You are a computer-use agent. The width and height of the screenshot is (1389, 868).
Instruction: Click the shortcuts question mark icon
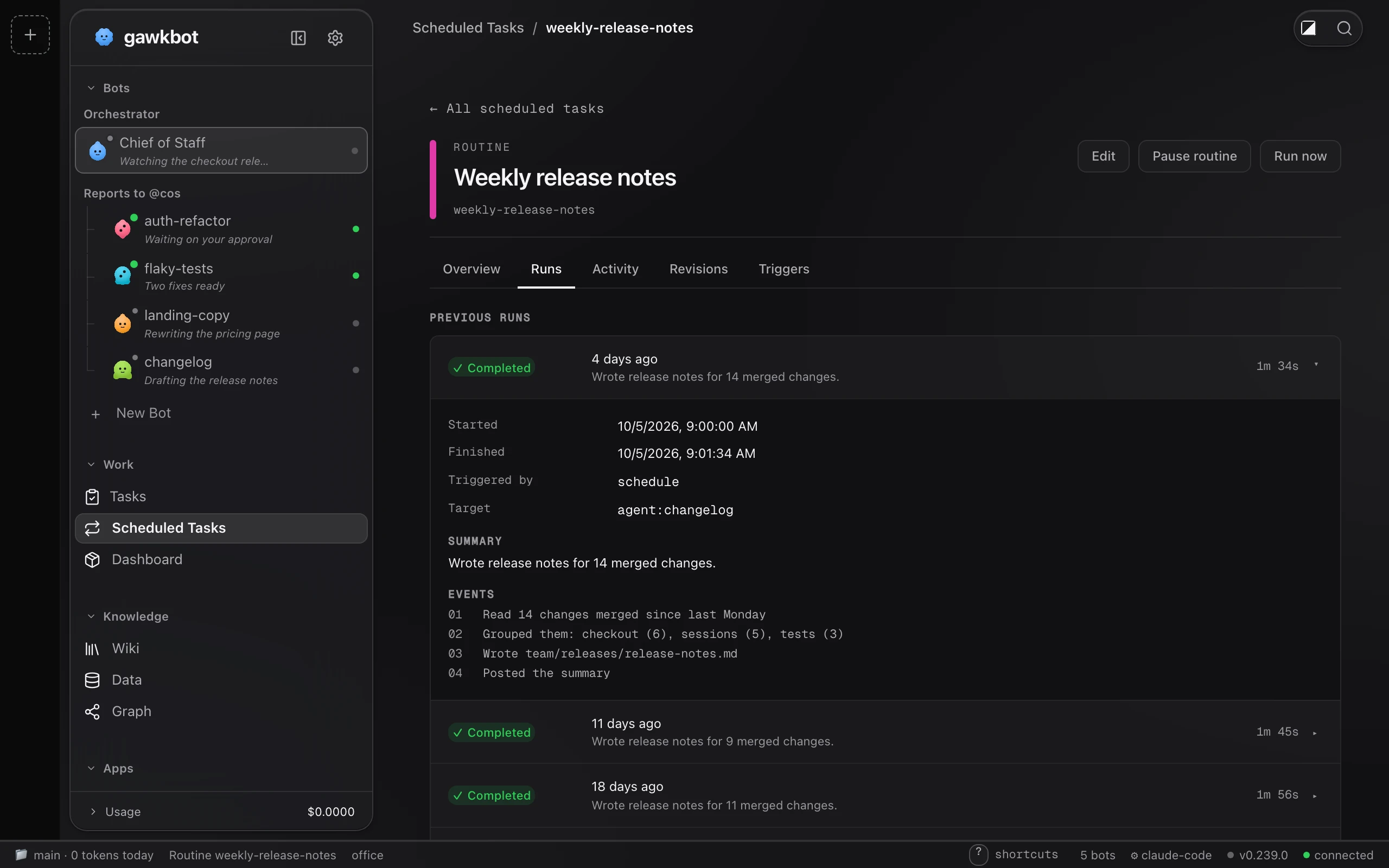tap(979, 854)
